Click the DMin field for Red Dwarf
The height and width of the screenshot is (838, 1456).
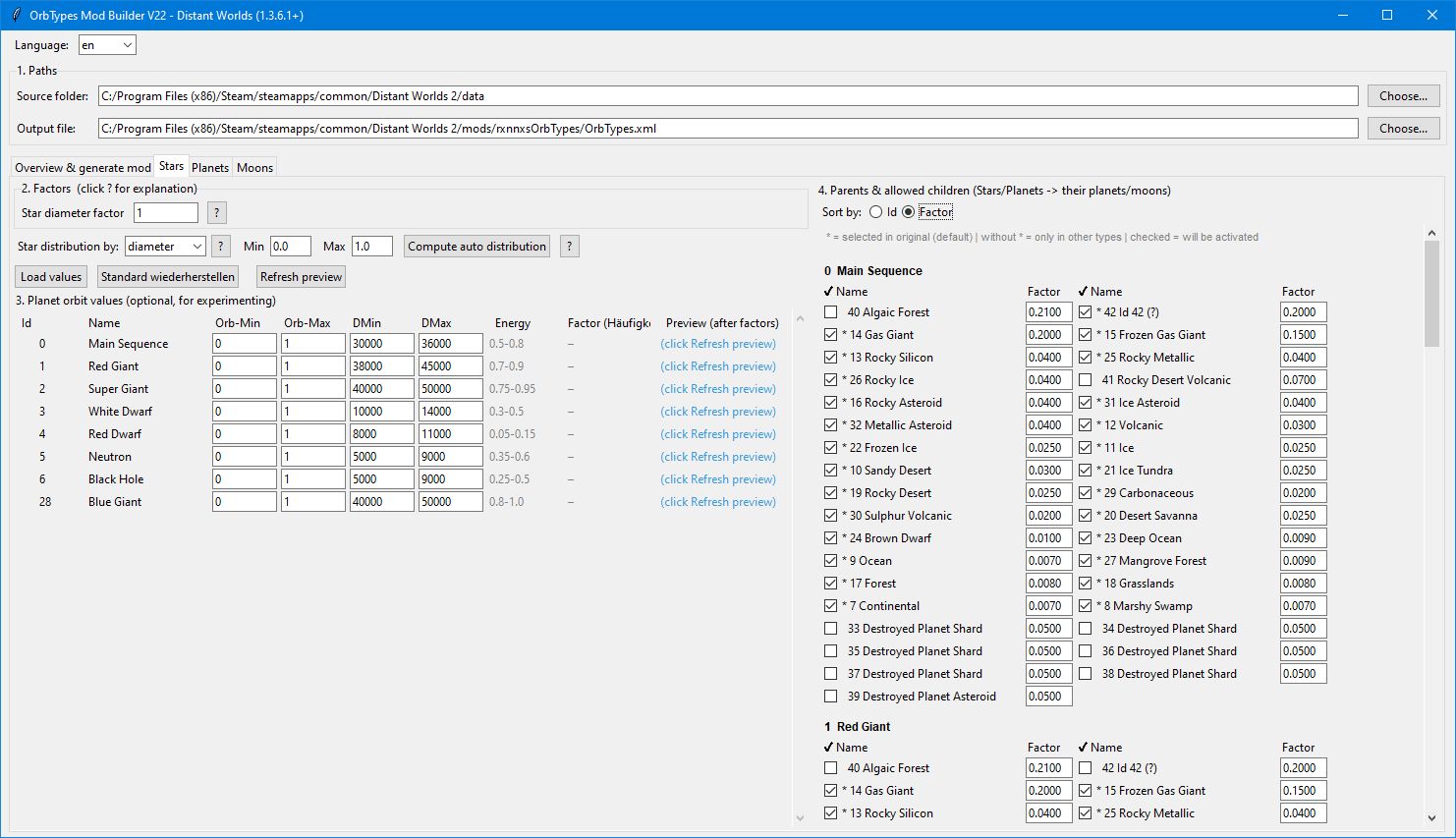[381, 434]
